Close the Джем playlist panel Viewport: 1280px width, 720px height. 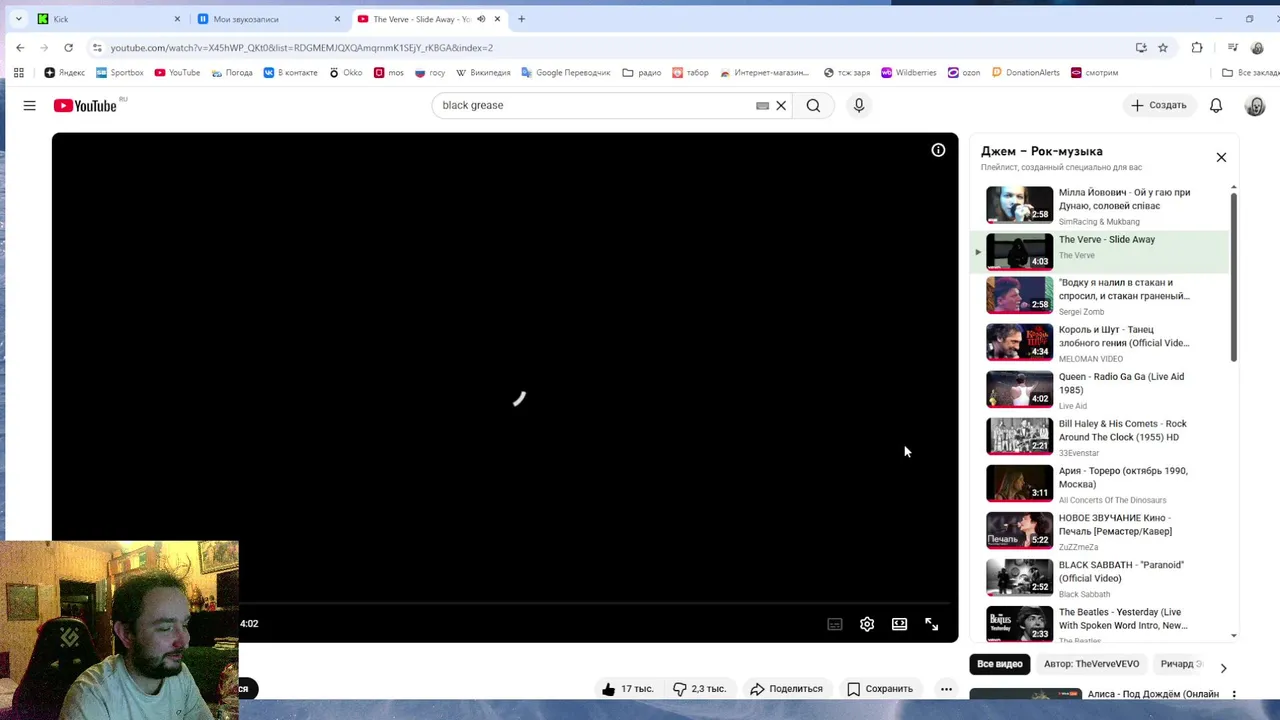click(x=1221, y=157)
